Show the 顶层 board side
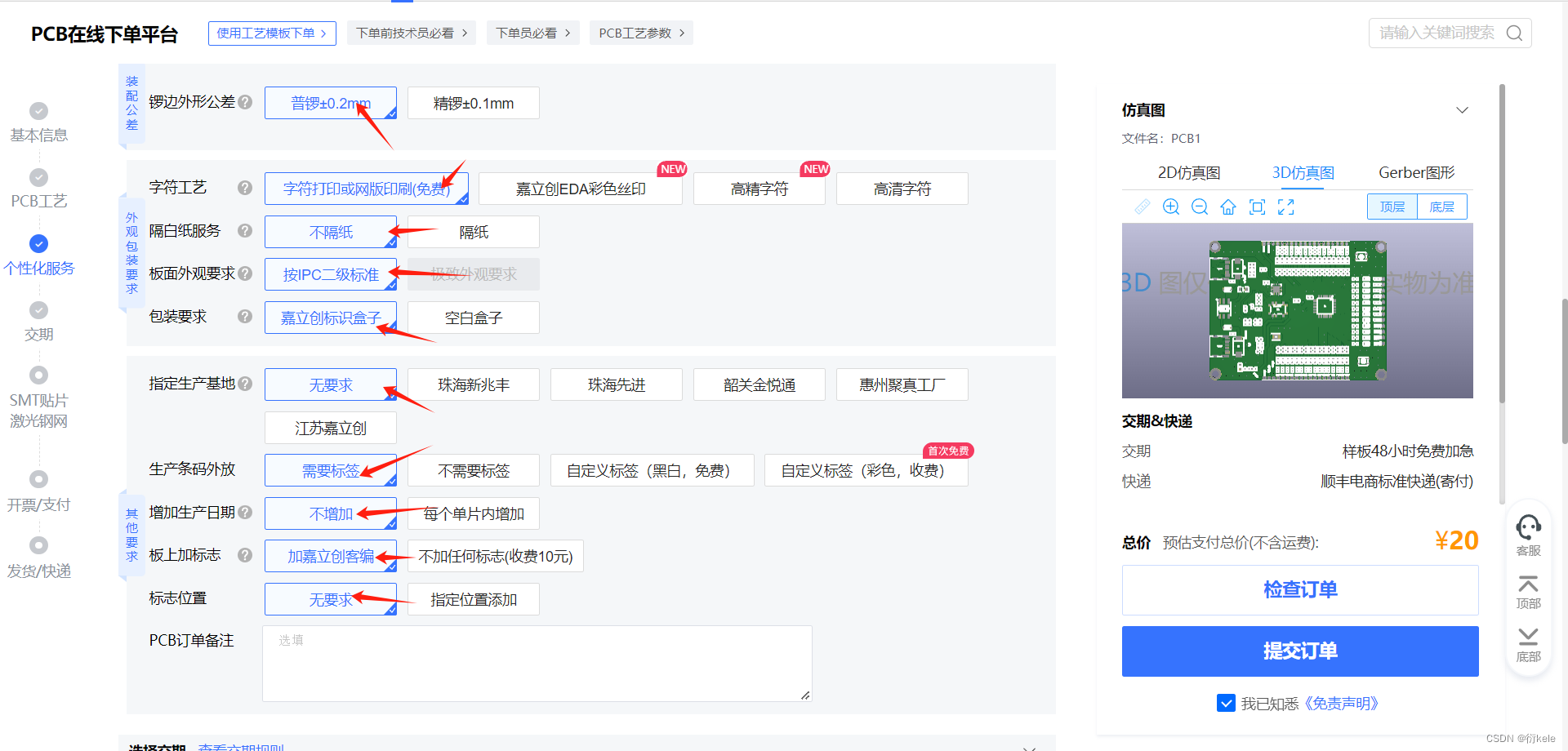This screenshot has width=1568, height=751. pos(1392,207)
